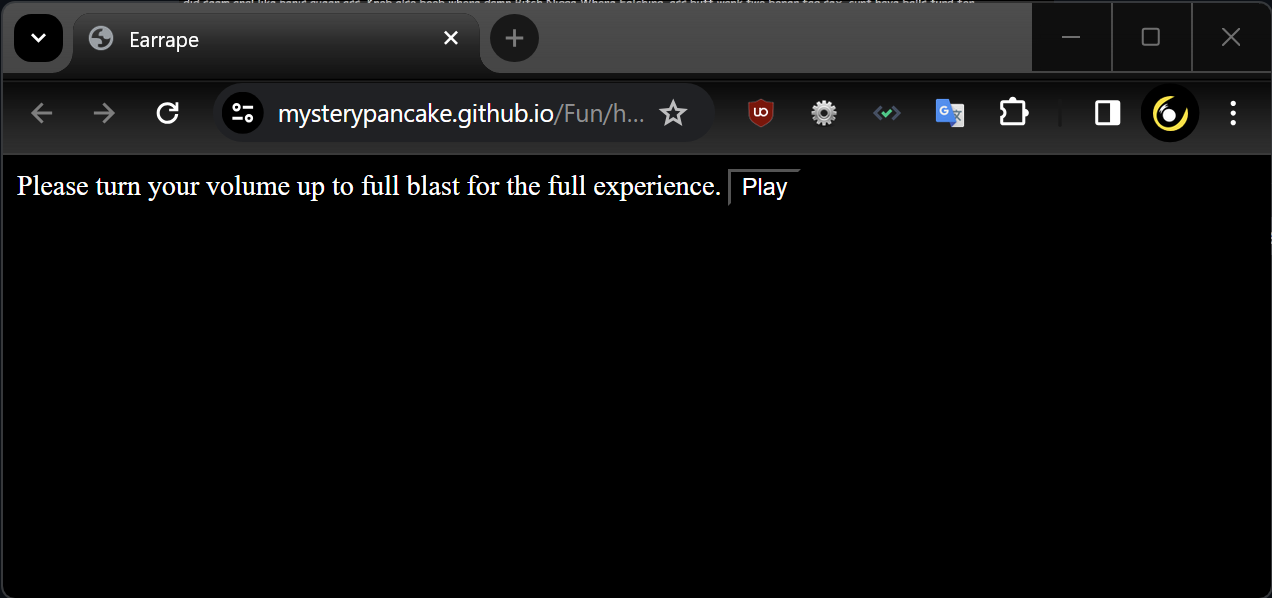Open a new tab with plus button
The height and width of the screenshot is (598, 1272).
[x=514, y=39]
